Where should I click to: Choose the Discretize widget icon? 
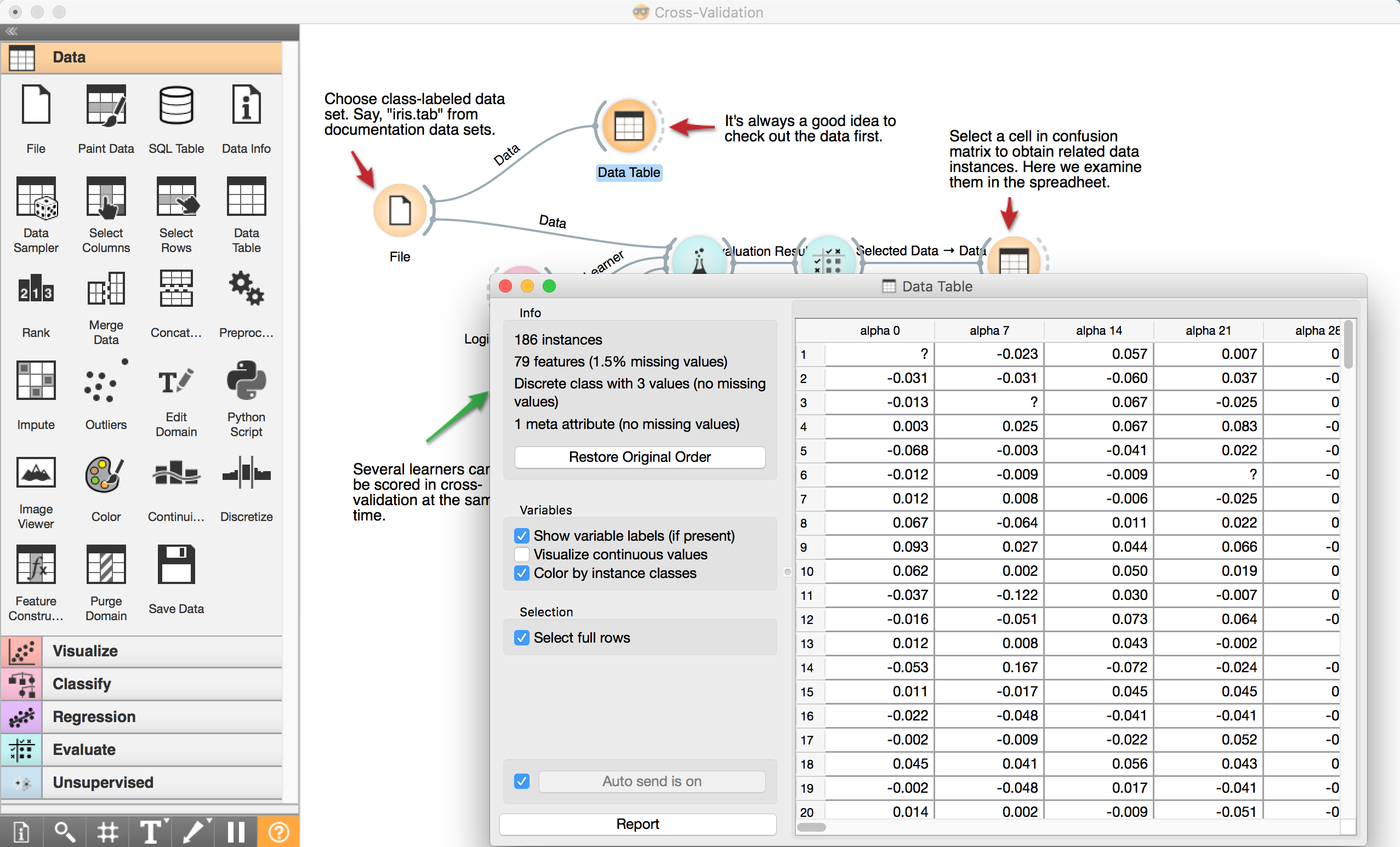(x=246, y=473)
